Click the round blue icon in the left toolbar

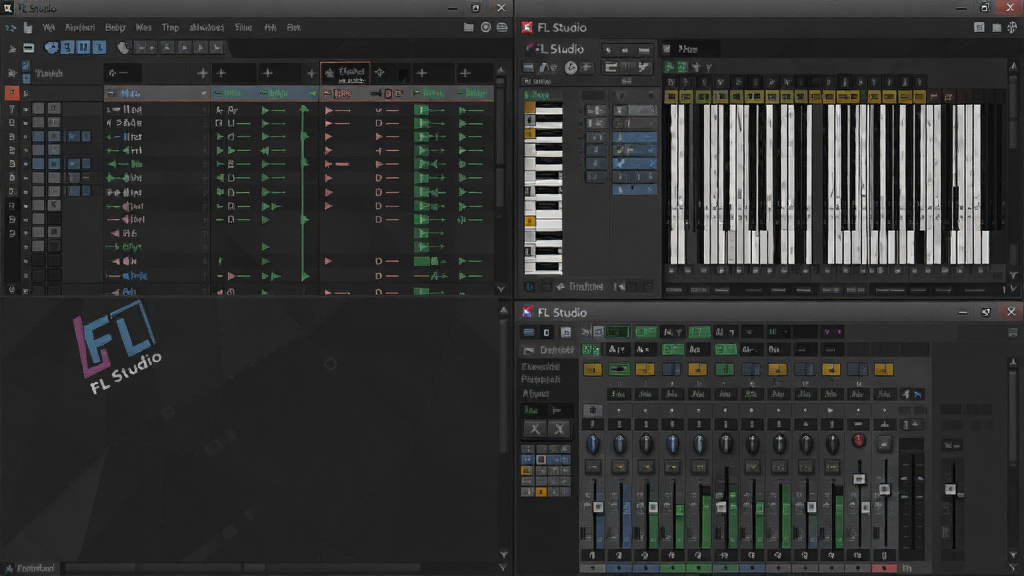click(51, 48)
